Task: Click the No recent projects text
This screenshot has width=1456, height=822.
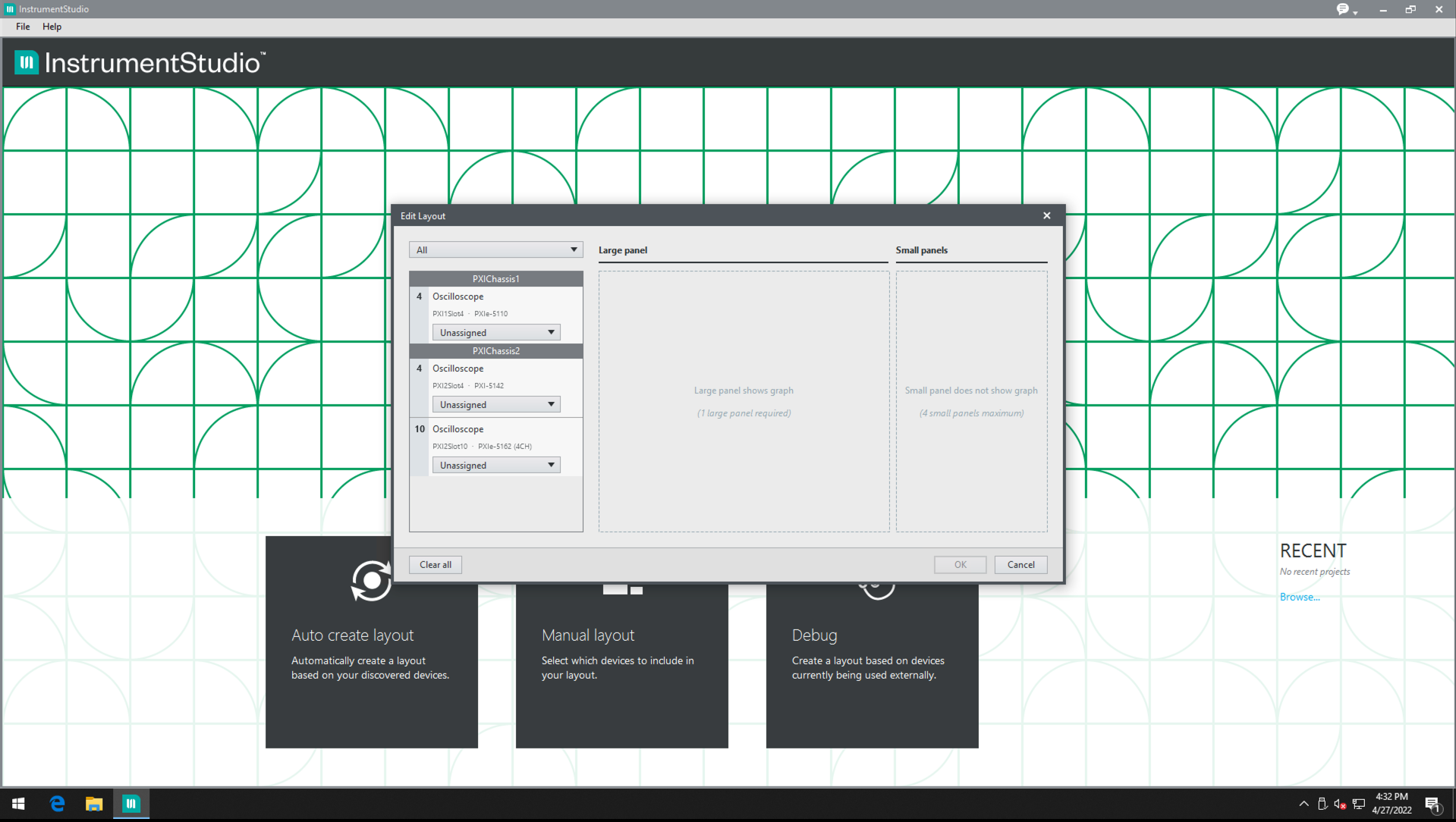Action: click(1315, 572)
